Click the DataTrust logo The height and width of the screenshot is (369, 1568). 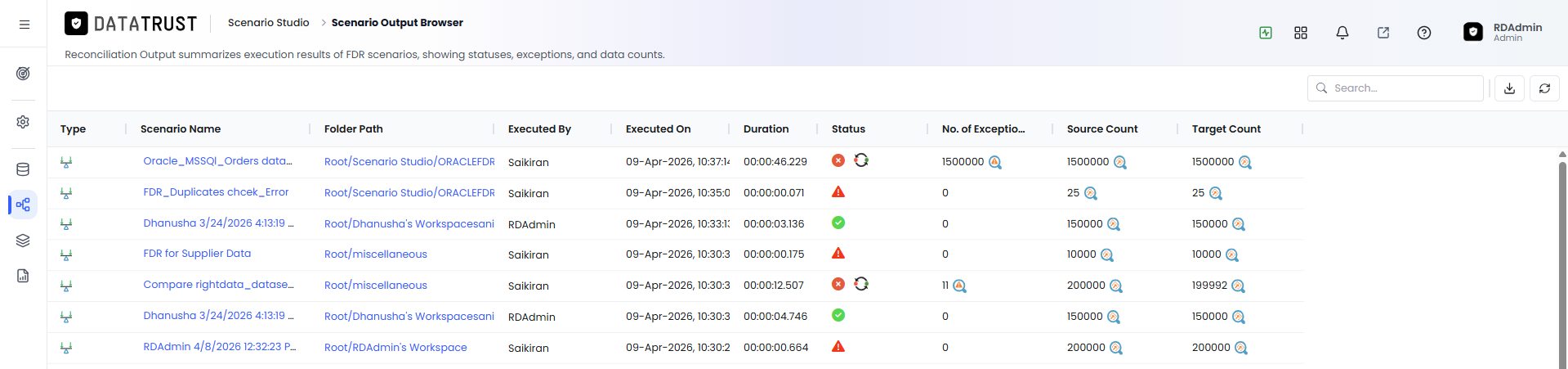tap(131, 24)
